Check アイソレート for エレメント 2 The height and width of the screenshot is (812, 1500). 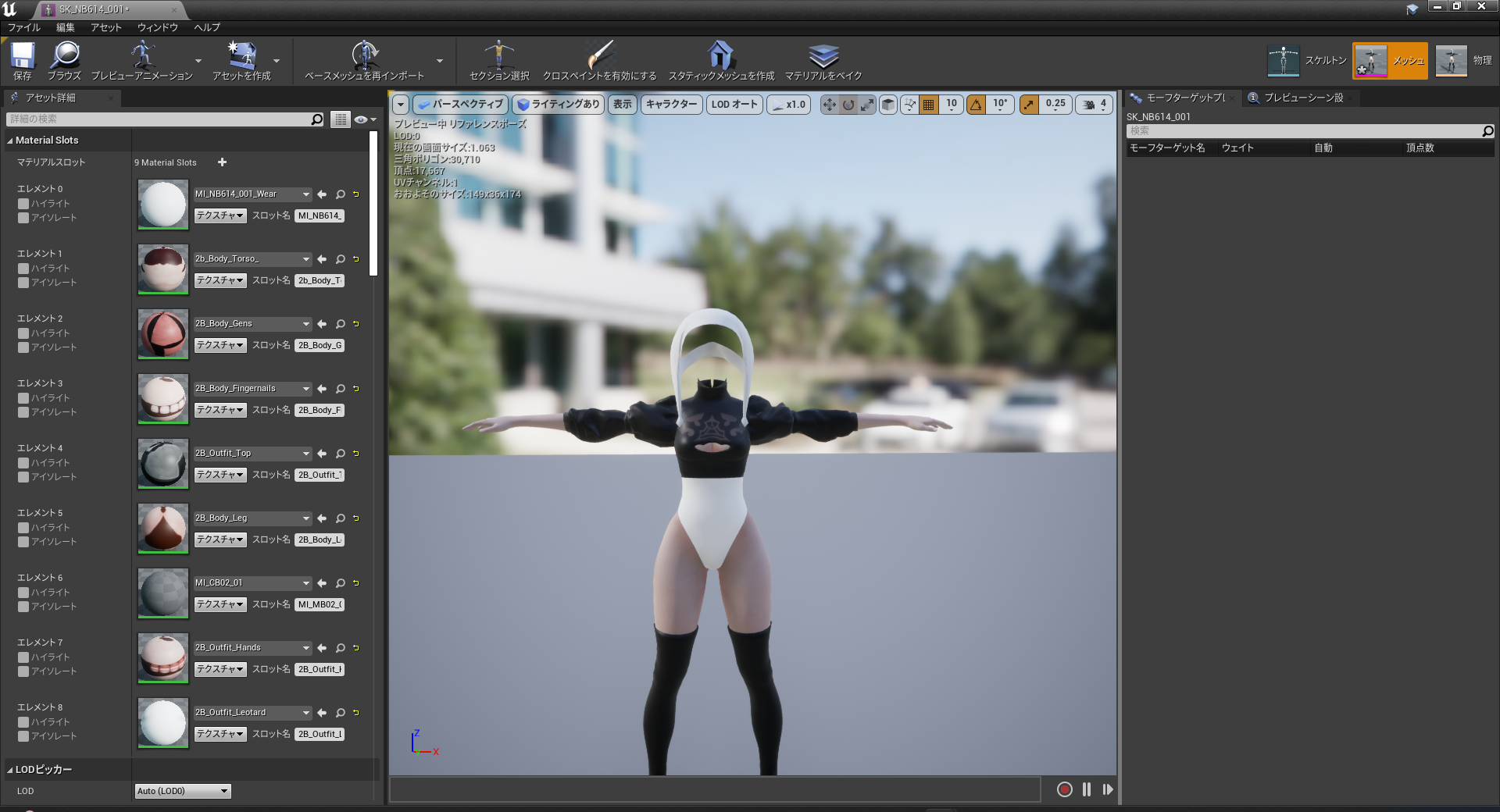pos(23,347)
